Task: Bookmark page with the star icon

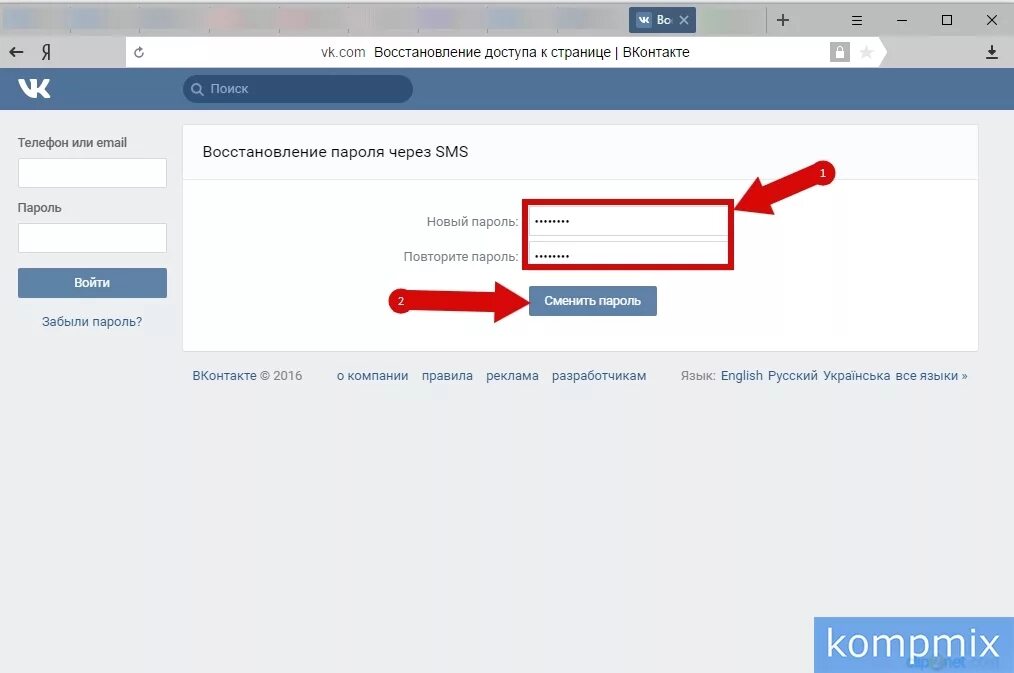Action: point(867,52)
